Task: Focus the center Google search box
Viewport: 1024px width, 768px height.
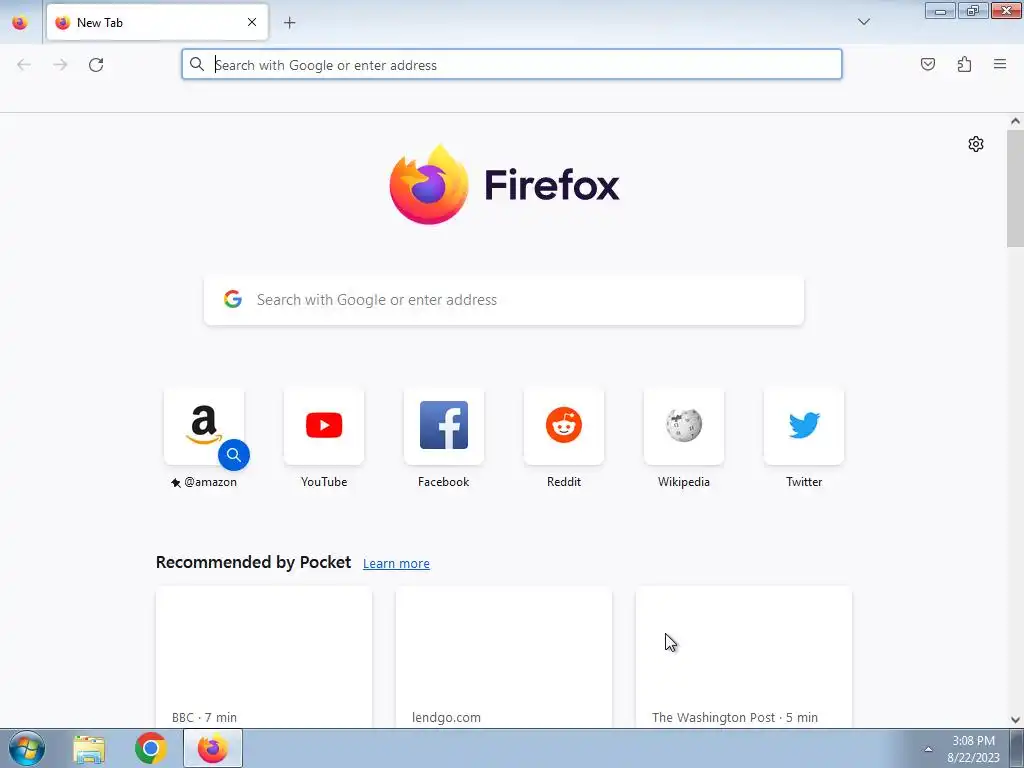Action: pyautogui.click(x=504, y=300)
